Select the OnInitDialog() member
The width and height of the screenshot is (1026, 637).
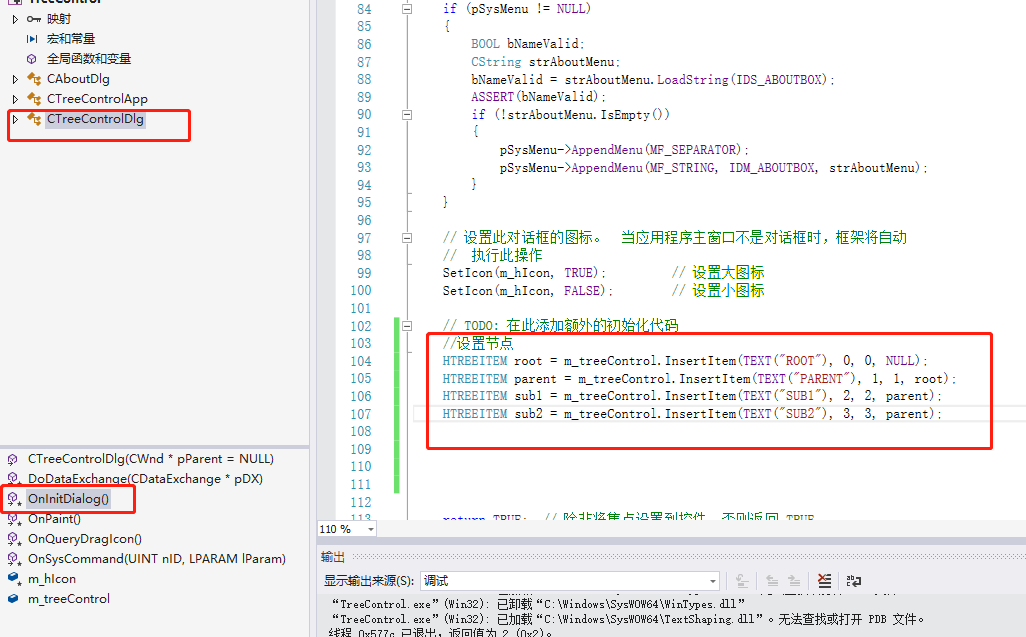point(68,499)
